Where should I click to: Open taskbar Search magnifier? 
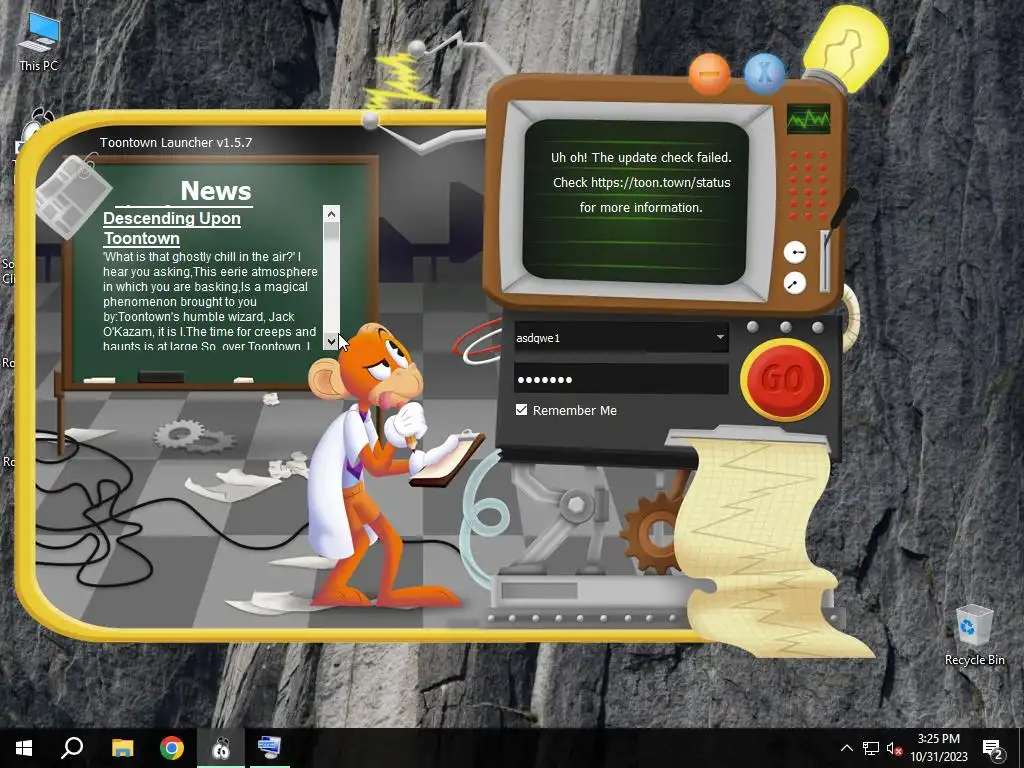72,748
